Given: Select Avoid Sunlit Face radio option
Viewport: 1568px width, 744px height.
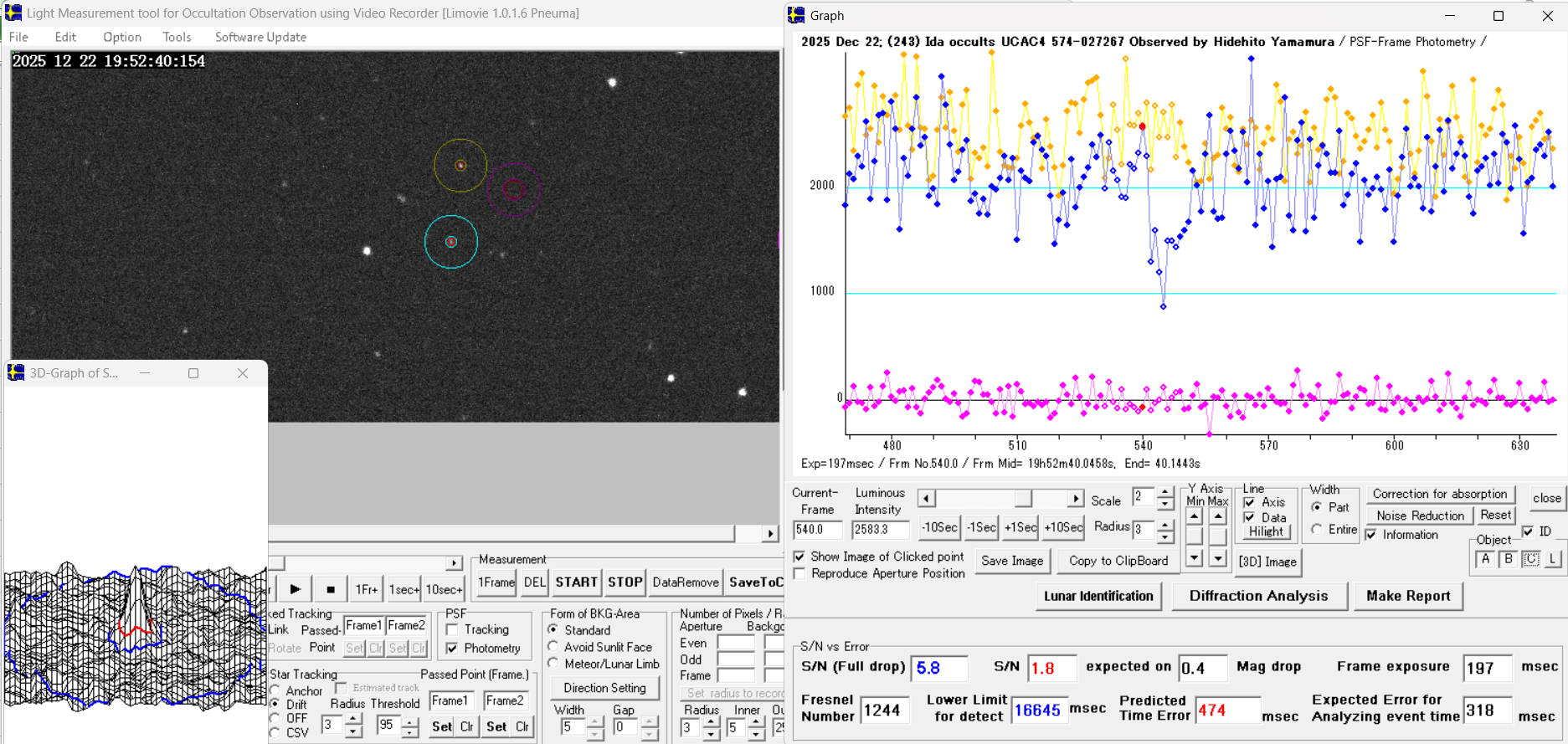Looking at the screenshot, I should tap(553, 647).
